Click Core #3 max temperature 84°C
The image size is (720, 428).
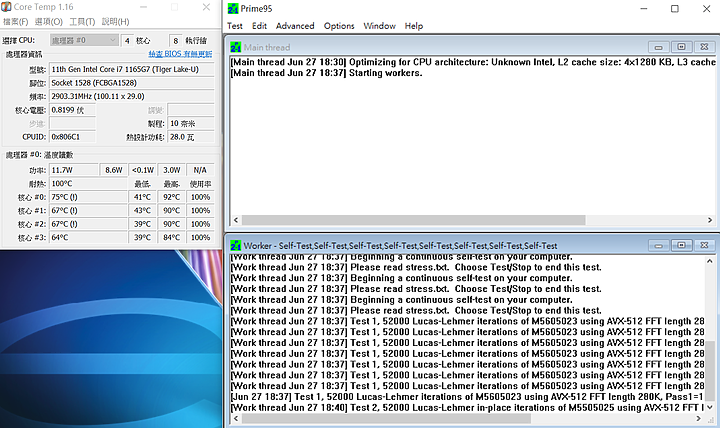(x=172, y=237)
